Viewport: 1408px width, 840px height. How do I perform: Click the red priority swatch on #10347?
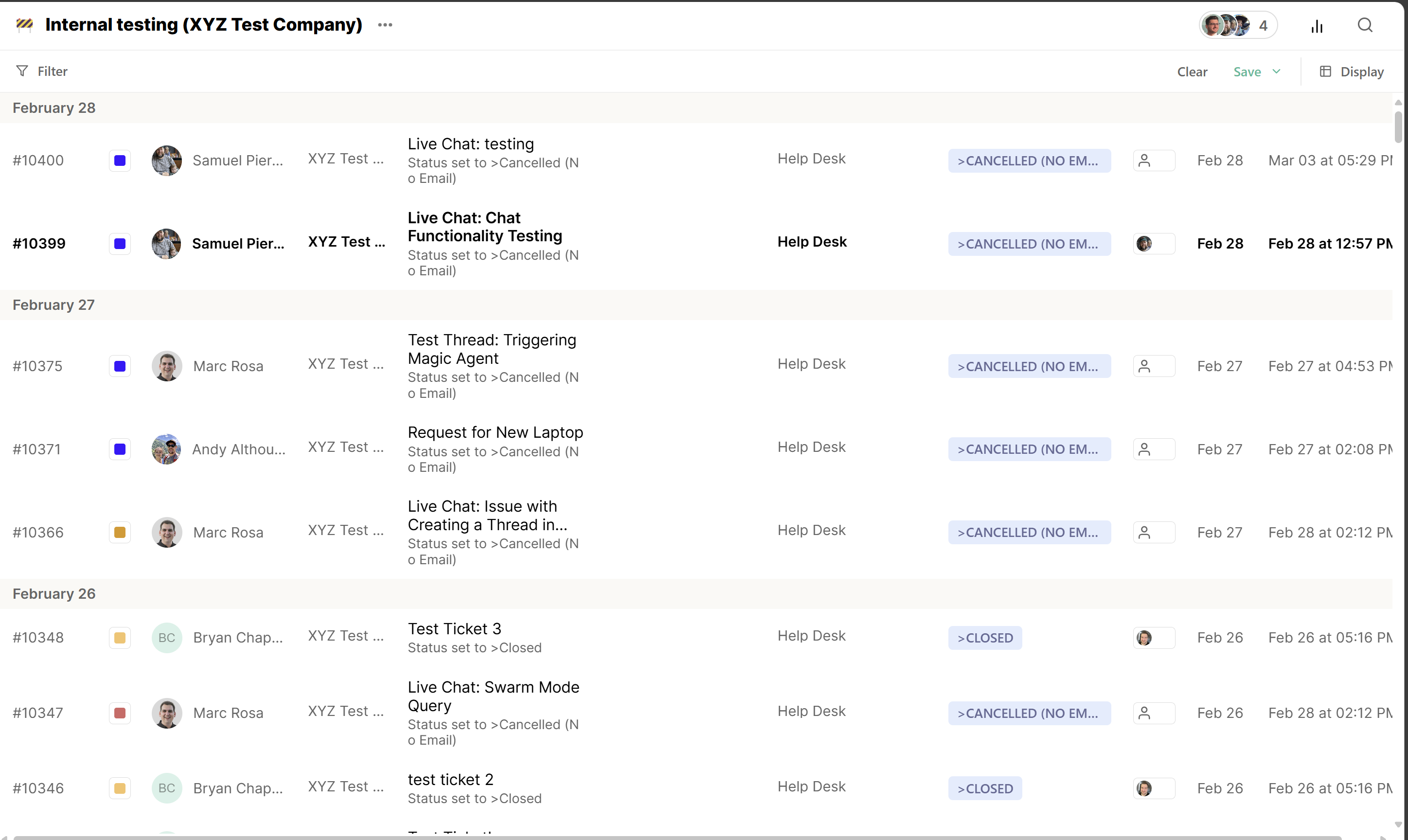[x=120, y=713]
